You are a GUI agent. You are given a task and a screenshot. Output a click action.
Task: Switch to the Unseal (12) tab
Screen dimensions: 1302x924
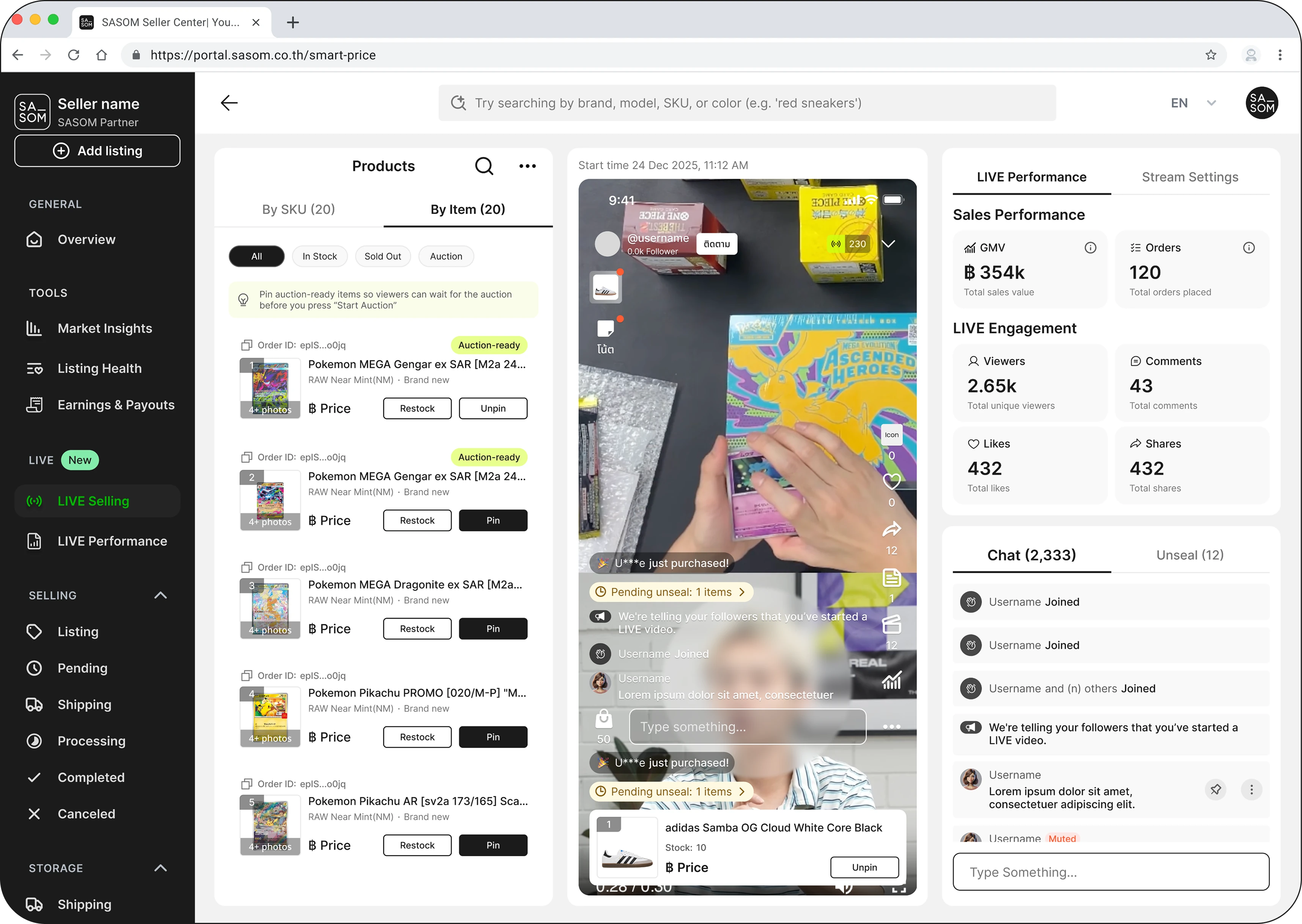pos(1190,555)
